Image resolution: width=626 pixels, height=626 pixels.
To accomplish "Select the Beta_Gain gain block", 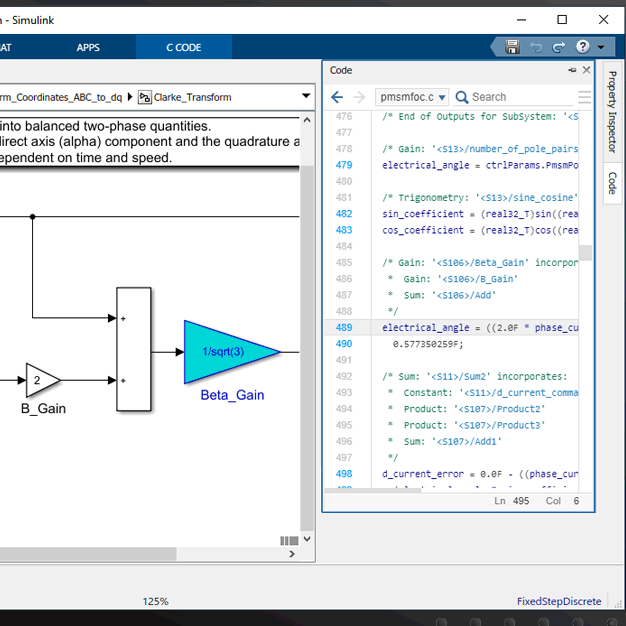I will [x=232, y=352].
